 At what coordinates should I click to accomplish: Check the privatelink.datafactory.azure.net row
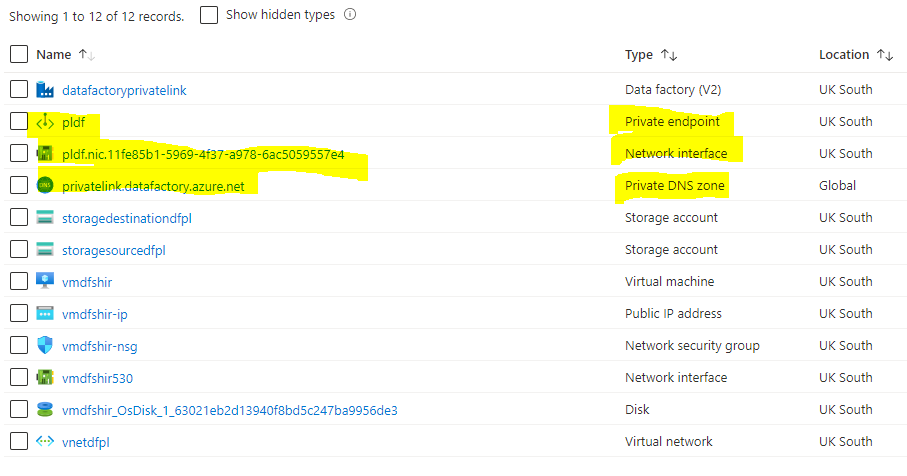(x=19, y=185)
